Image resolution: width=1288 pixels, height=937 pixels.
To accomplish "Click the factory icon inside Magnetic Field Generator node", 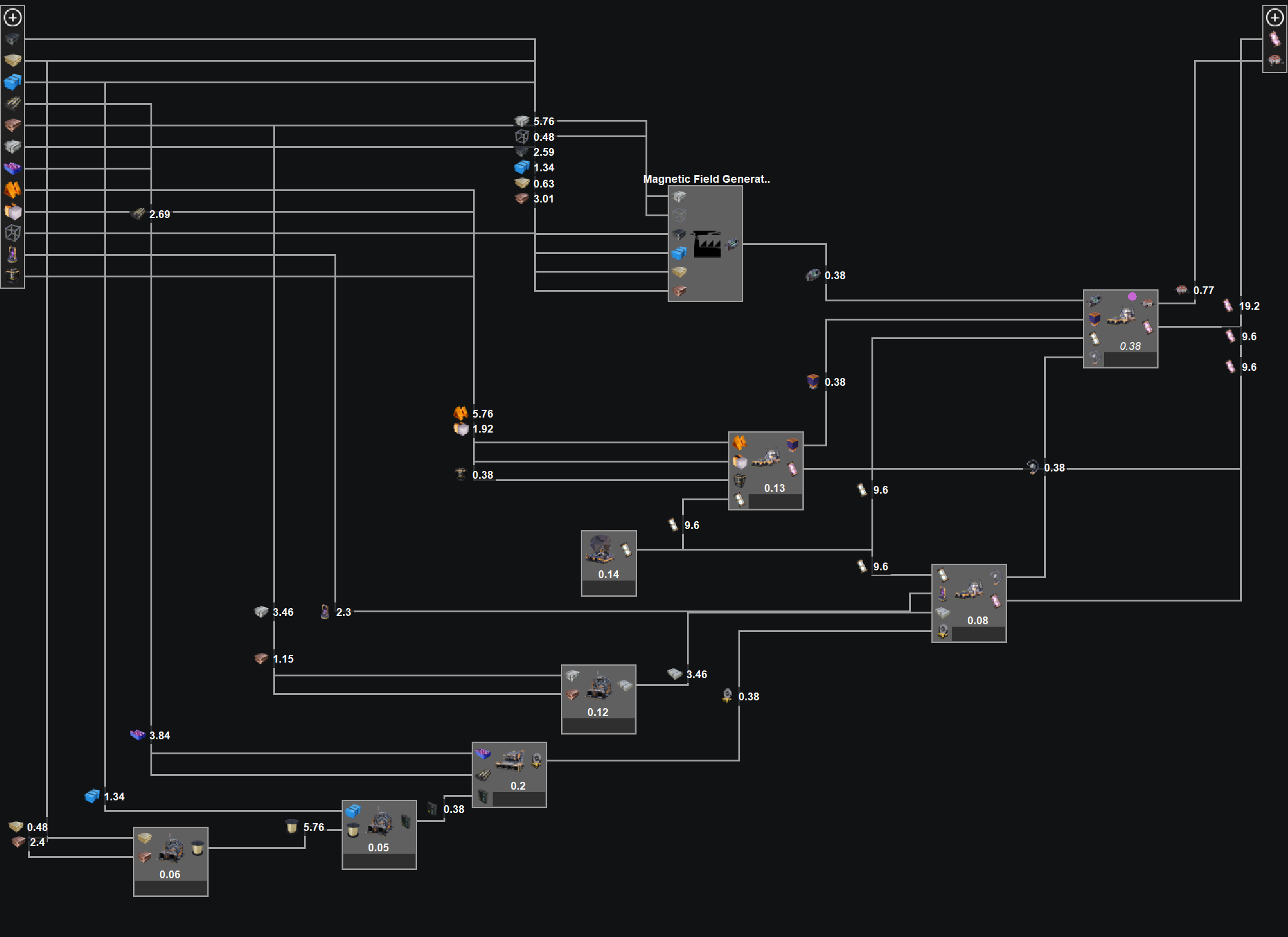I will pos(707,244).
